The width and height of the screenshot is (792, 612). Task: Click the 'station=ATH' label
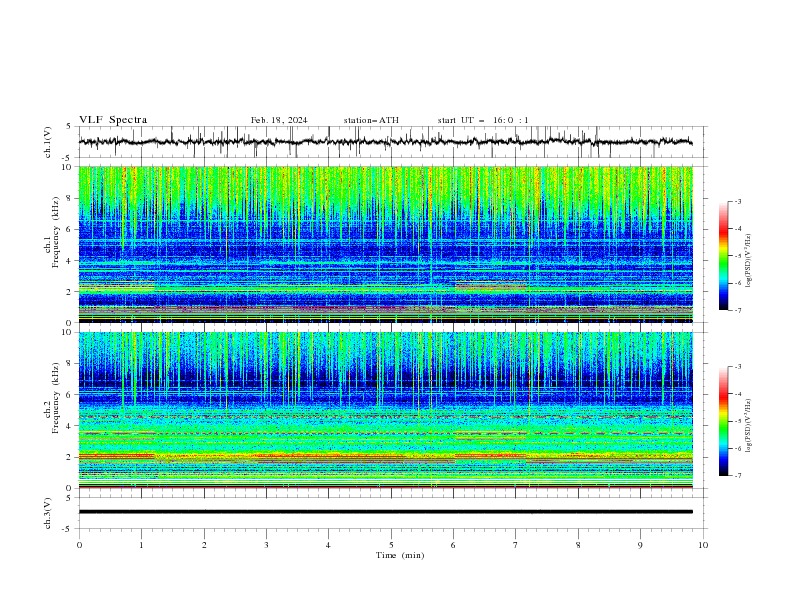pos(371,120)
